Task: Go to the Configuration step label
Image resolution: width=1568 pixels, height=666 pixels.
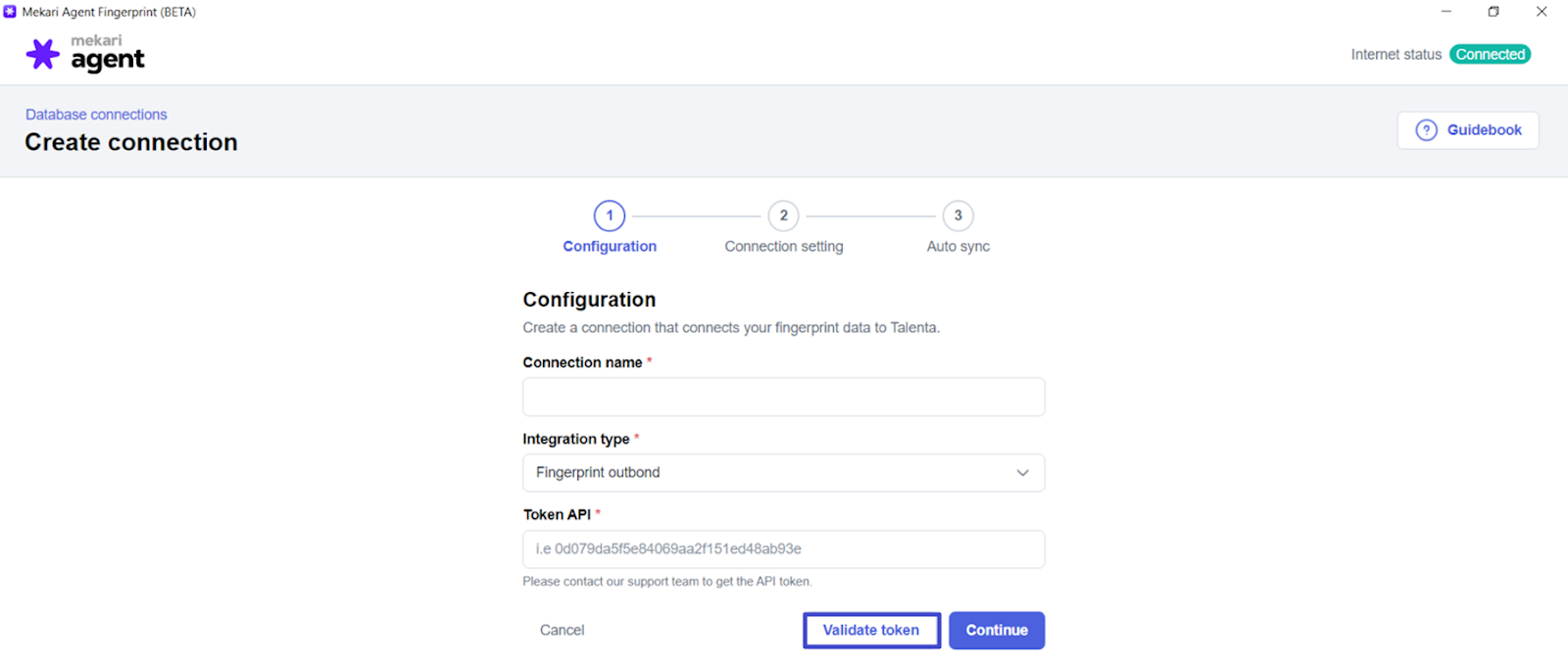Action: pos(610,247)
